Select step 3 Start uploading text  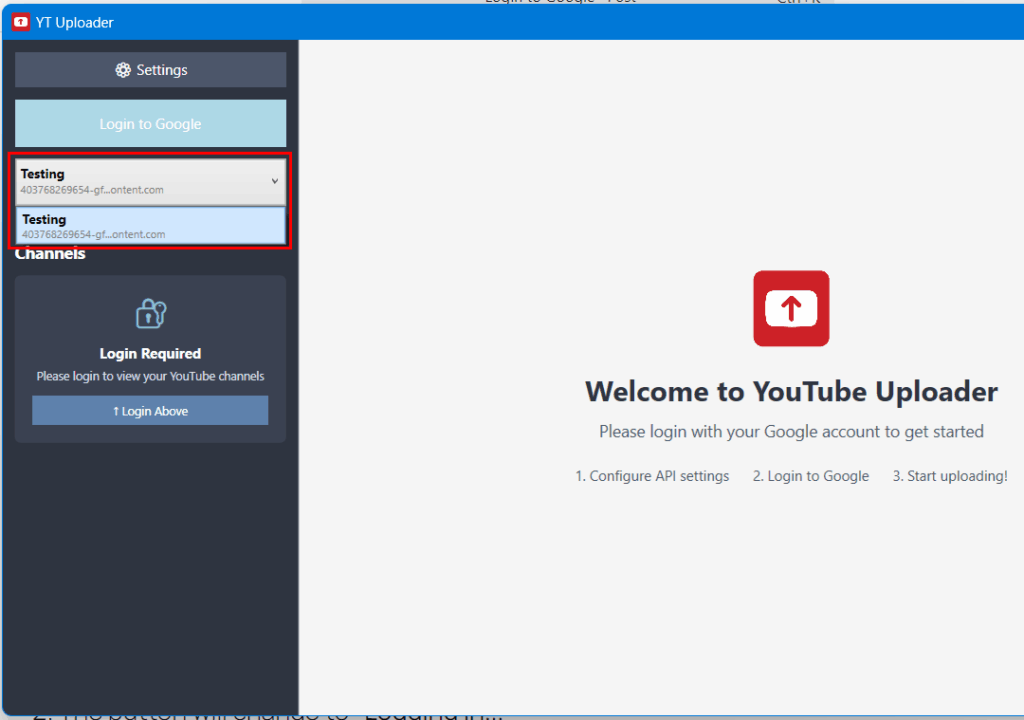(949, 476)
